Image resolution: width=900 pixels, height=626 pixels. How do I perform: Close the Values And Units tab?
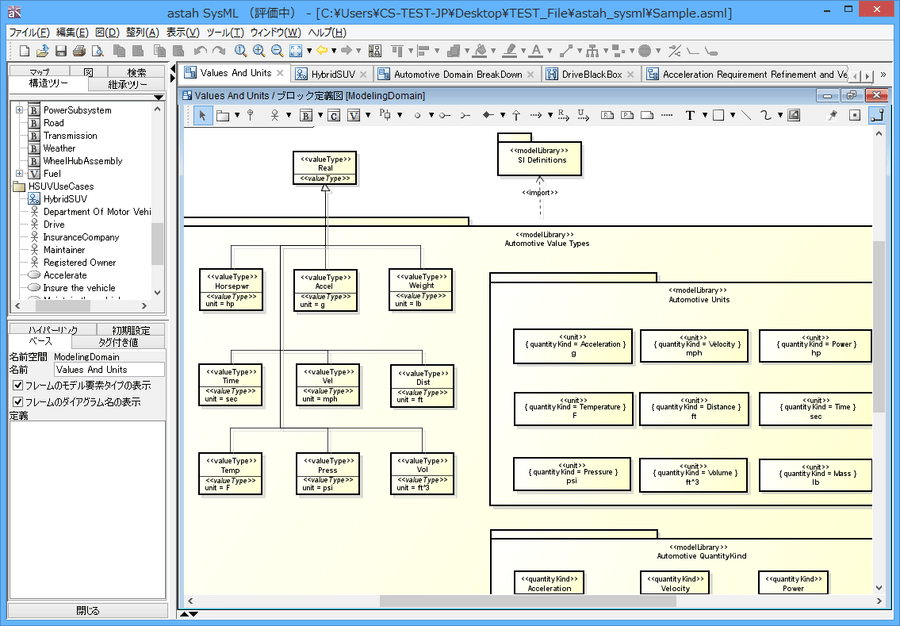point(280,73)
